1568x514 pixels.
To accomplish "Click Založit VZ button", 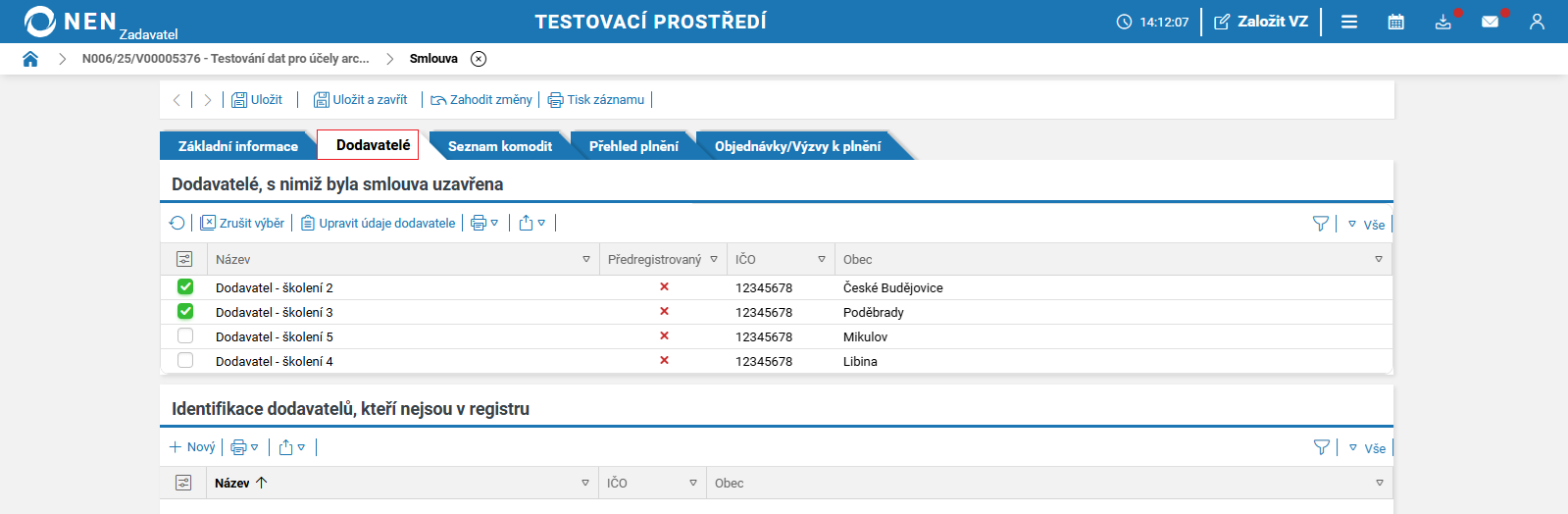I will (x=1261, y=22).
